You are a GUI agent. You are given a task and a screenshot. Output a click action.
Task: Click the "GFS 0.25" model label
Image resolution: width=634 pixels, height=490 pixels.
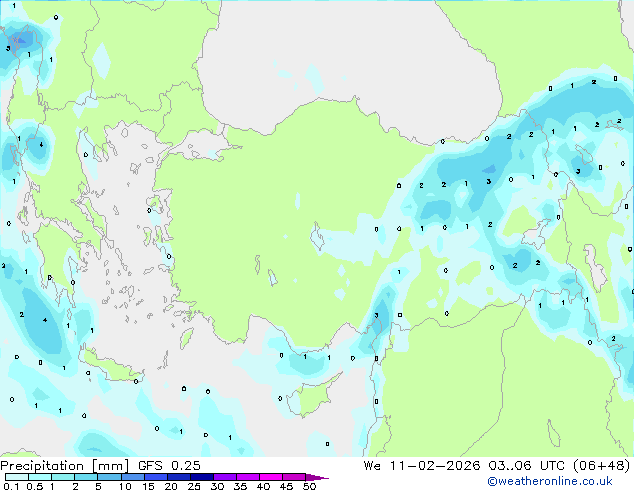(169, 466)
